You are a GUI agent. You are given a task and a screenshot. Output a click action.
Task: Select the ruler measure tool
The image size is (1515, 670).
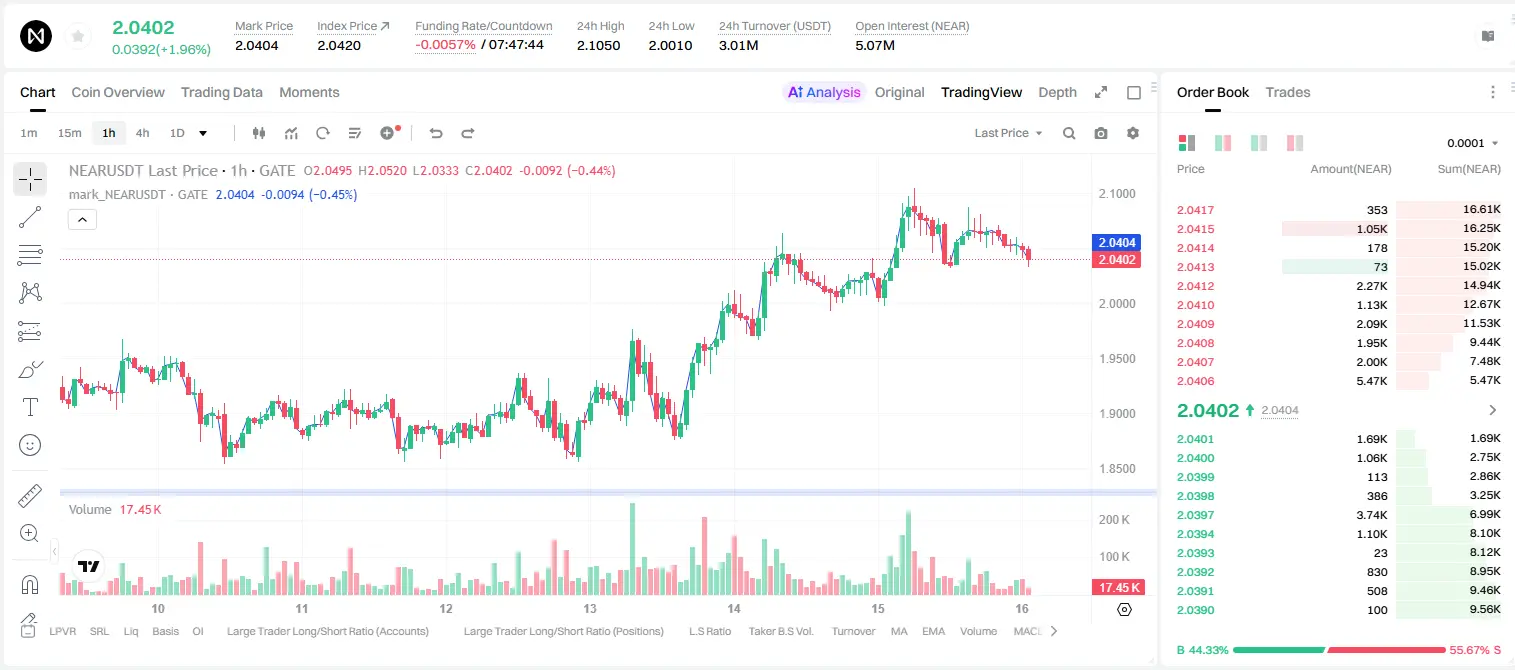pos(30,496)
